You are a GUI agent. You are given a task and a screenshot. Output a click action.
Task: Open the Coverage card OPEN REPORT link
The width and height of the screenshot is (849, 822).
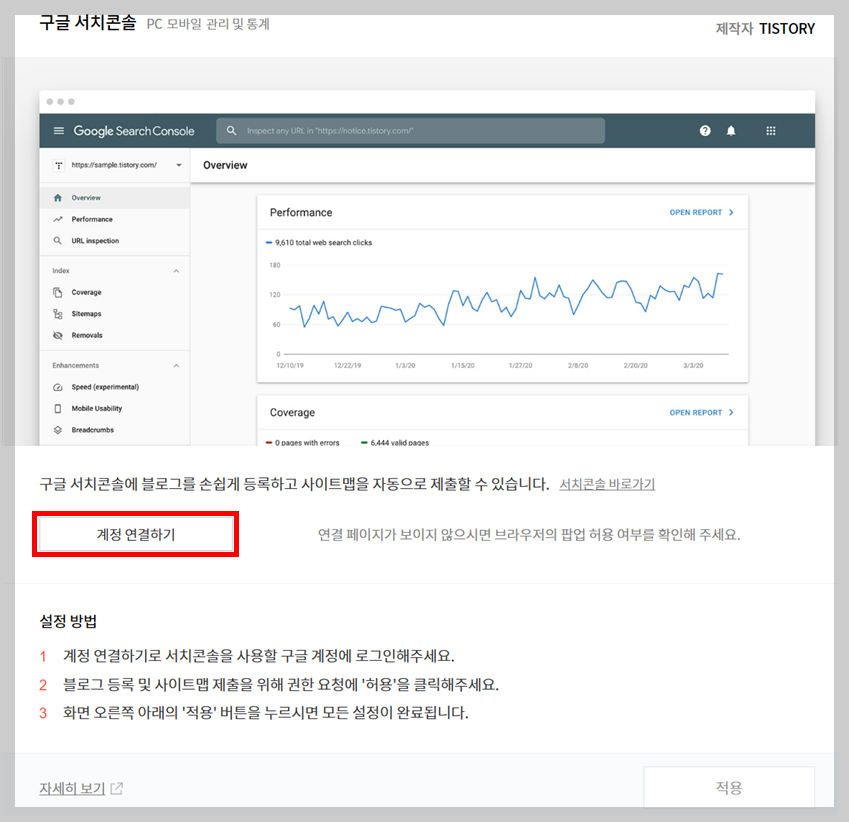click(x=702, y=413)
